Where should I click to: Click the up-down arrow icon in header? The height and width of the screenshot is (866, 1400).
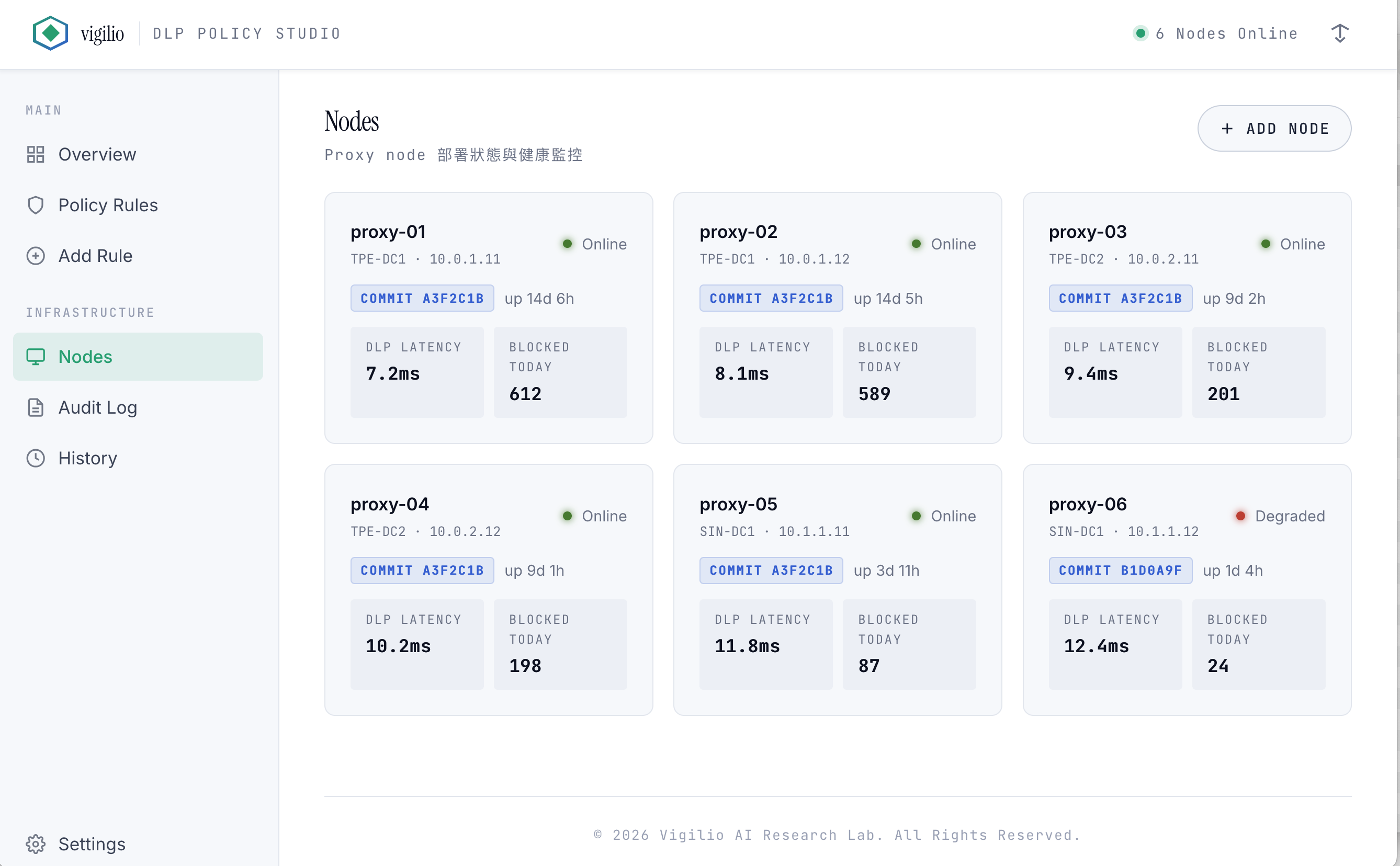tap(1340, 33)
